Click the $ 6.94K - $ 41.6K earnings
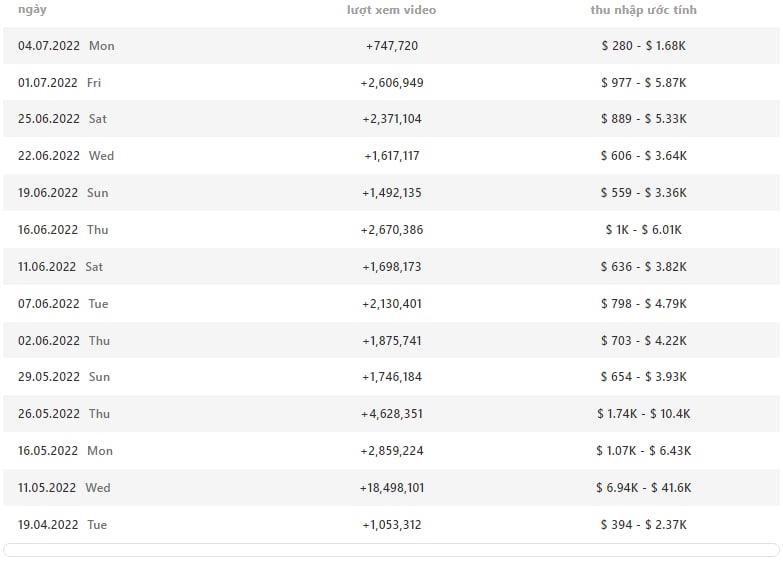 [x=644, y=488]
